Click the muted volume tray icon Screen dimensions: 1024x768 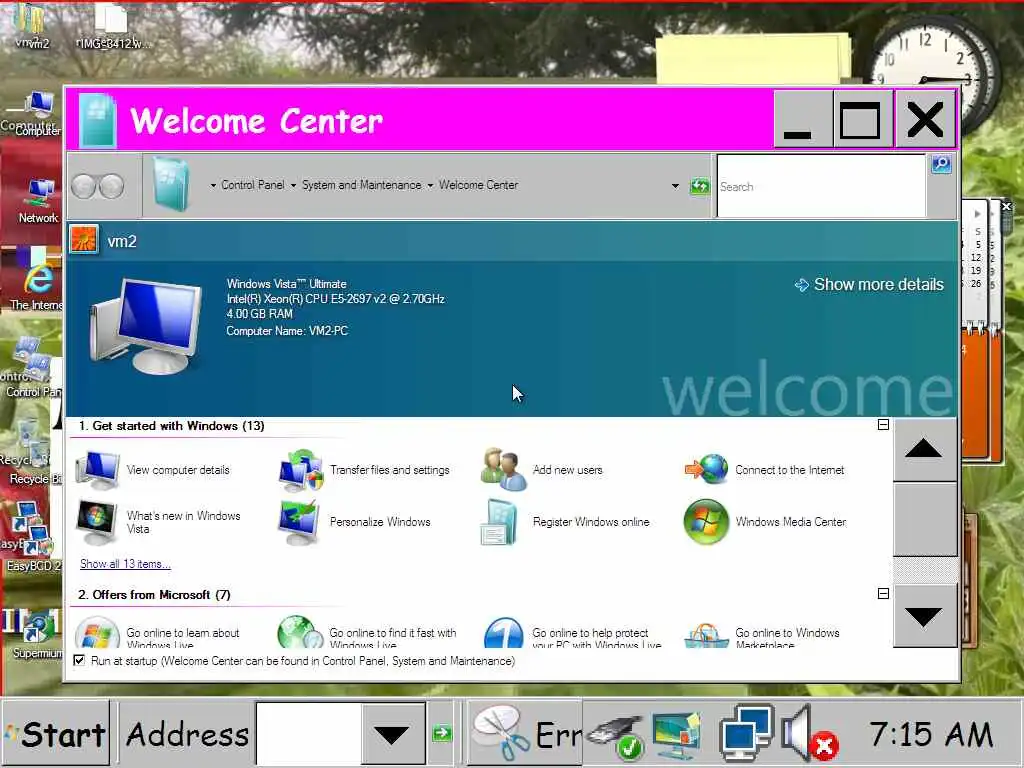[x=810, y=734]
